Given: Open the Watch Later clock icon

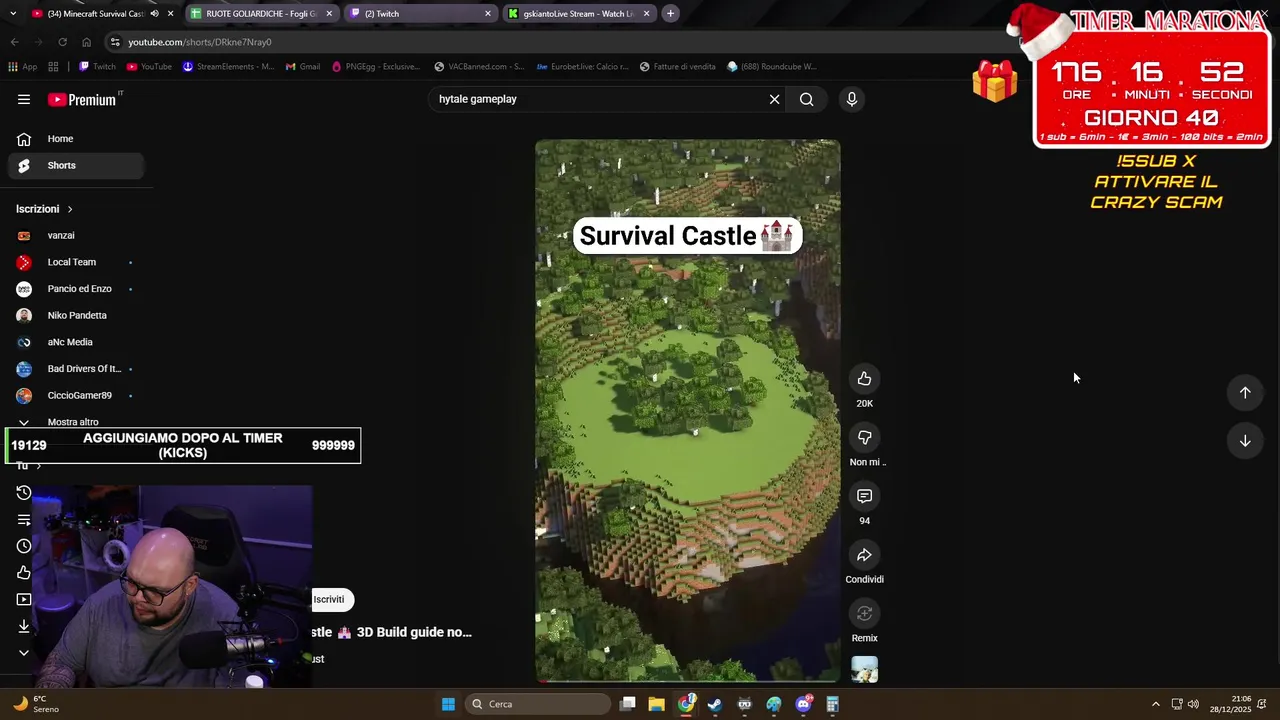Looking at the screenshot, I should [x=24, y=546].
